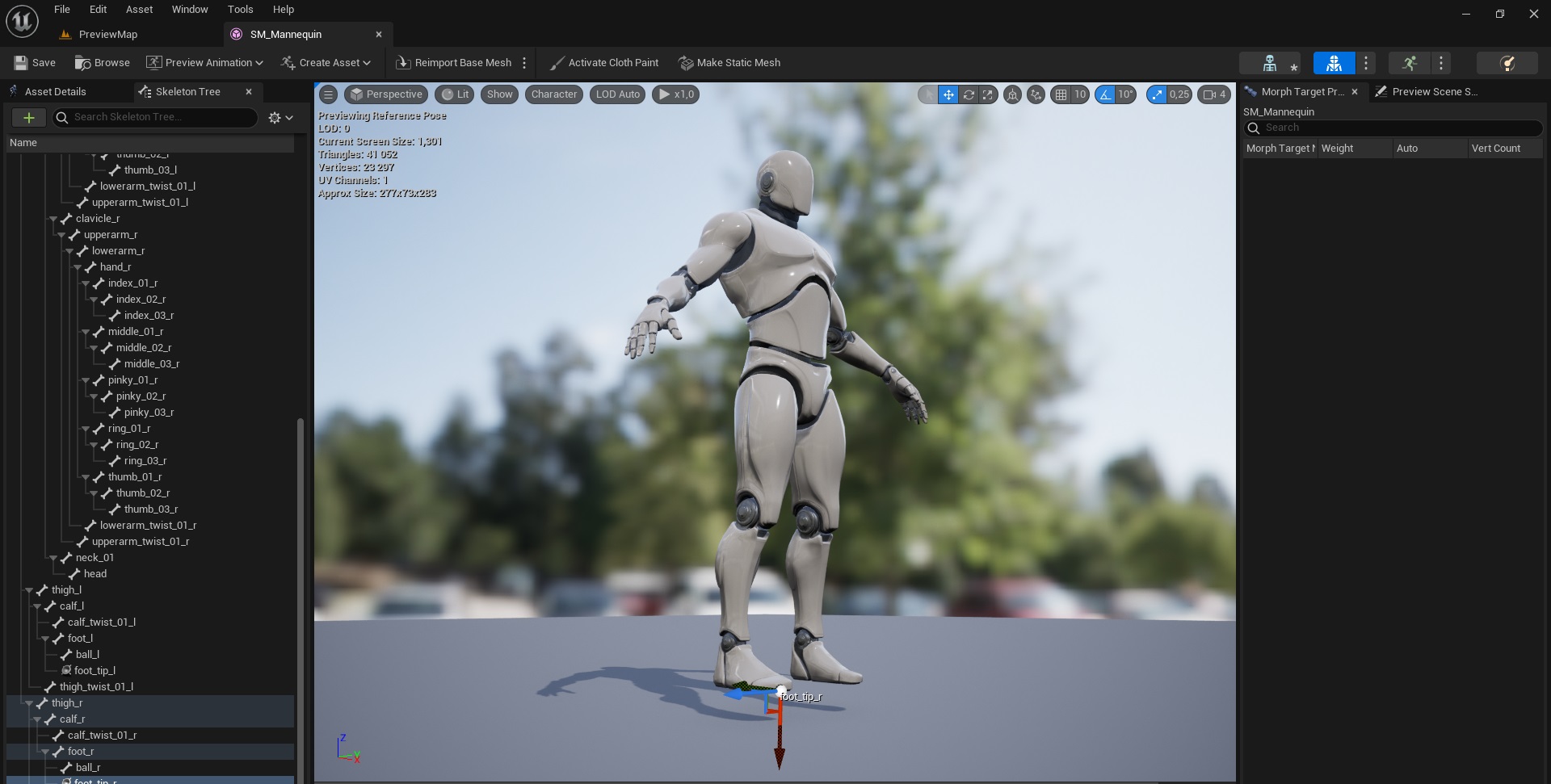
Task: Open LOD Auto selector
Action: (617, 94)
